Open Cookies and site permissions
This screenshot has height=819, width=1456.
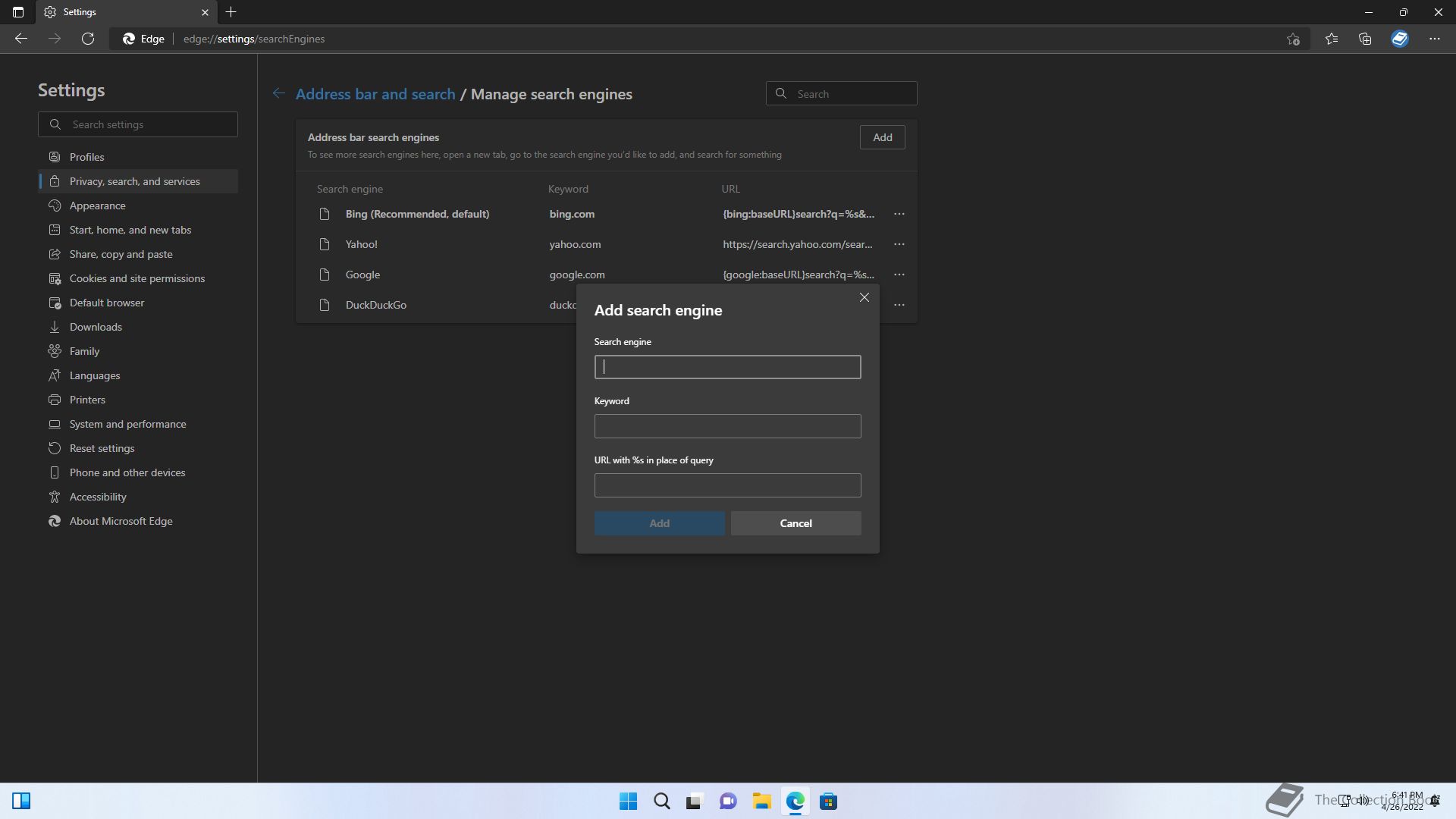point(138,278)
